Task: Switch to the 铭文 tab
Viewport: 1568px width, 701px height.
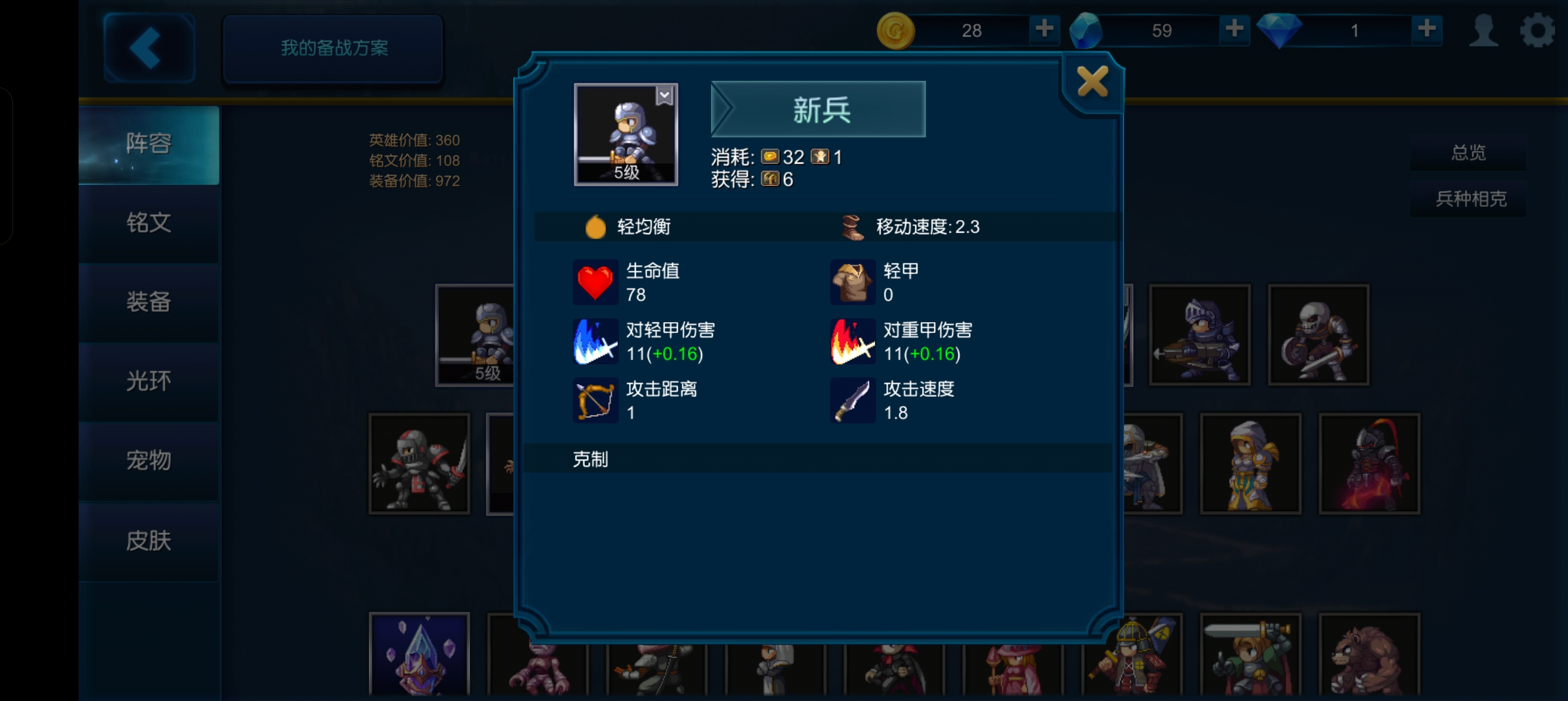Action: pyautogui.click(x=149, y=223)
